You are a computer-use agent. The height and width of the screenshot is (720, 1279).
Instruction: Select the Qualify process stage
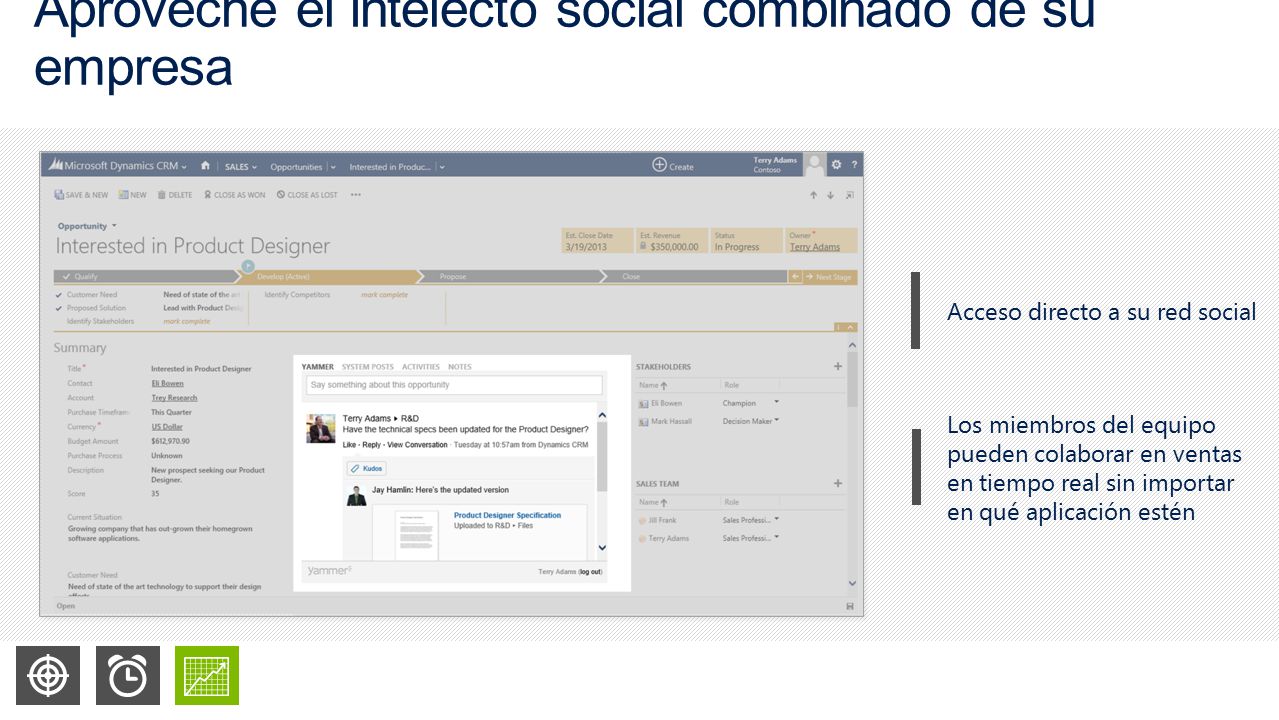pyautogui.click(x=148, y=277)
